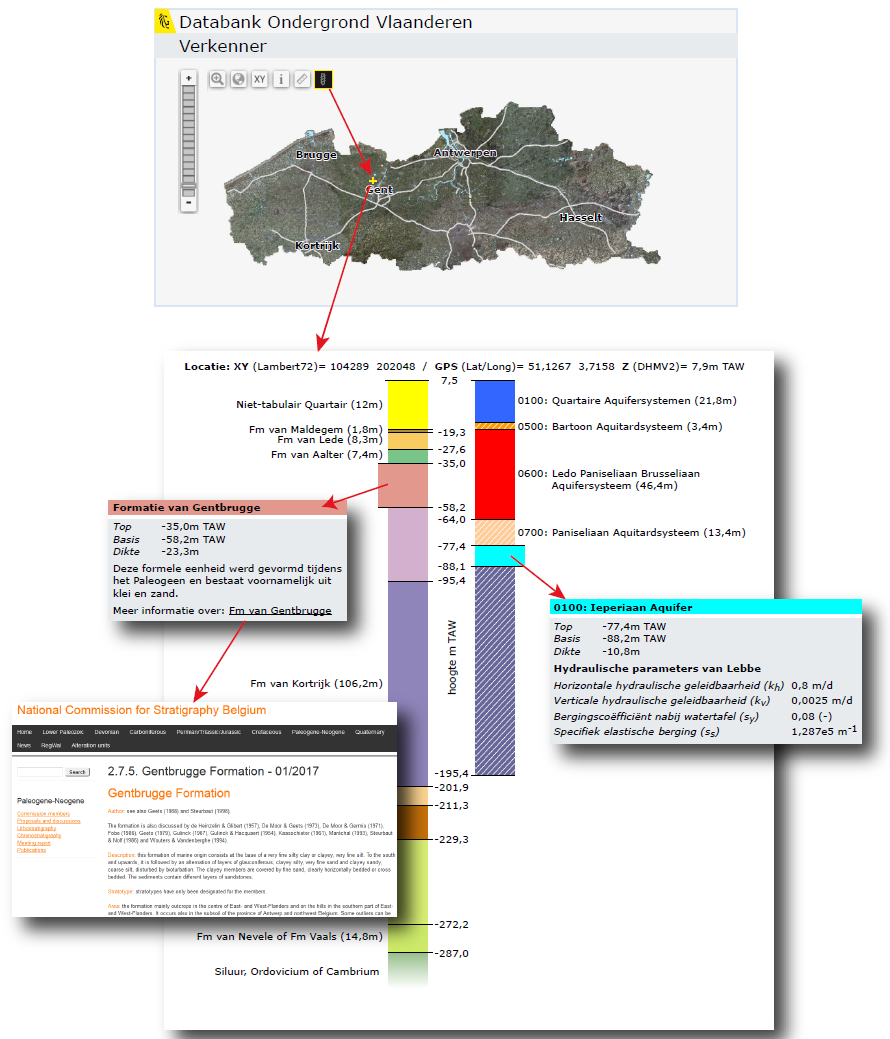This screenshot has width=890, height=1039.
Task: Activate the virtual borehole tool
Action: click(x=323, y=79)
